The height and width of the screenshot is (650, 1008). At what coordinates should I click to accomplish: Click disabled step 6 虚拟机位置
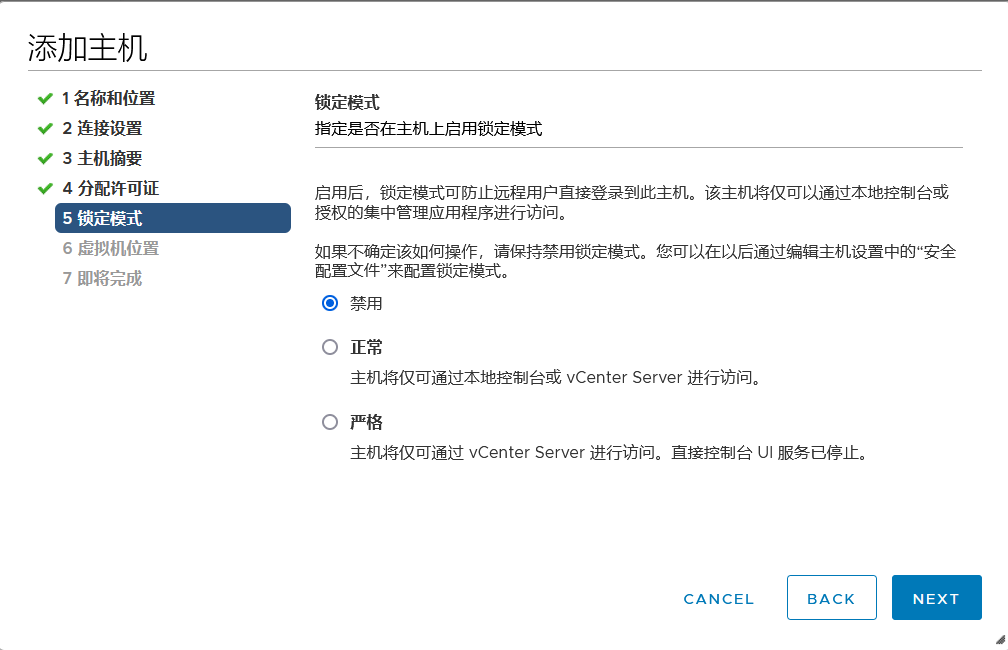[110, 248]
